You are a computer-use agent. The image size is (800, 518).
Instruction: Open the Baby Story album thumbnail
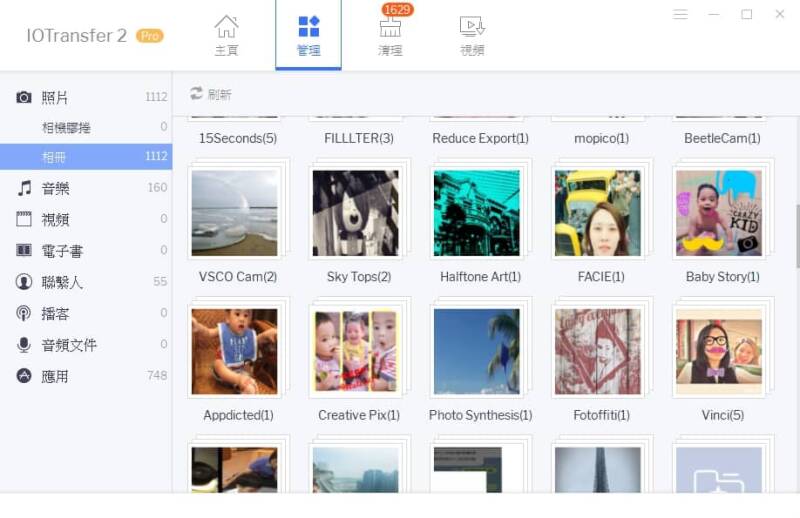pos(719,213)
